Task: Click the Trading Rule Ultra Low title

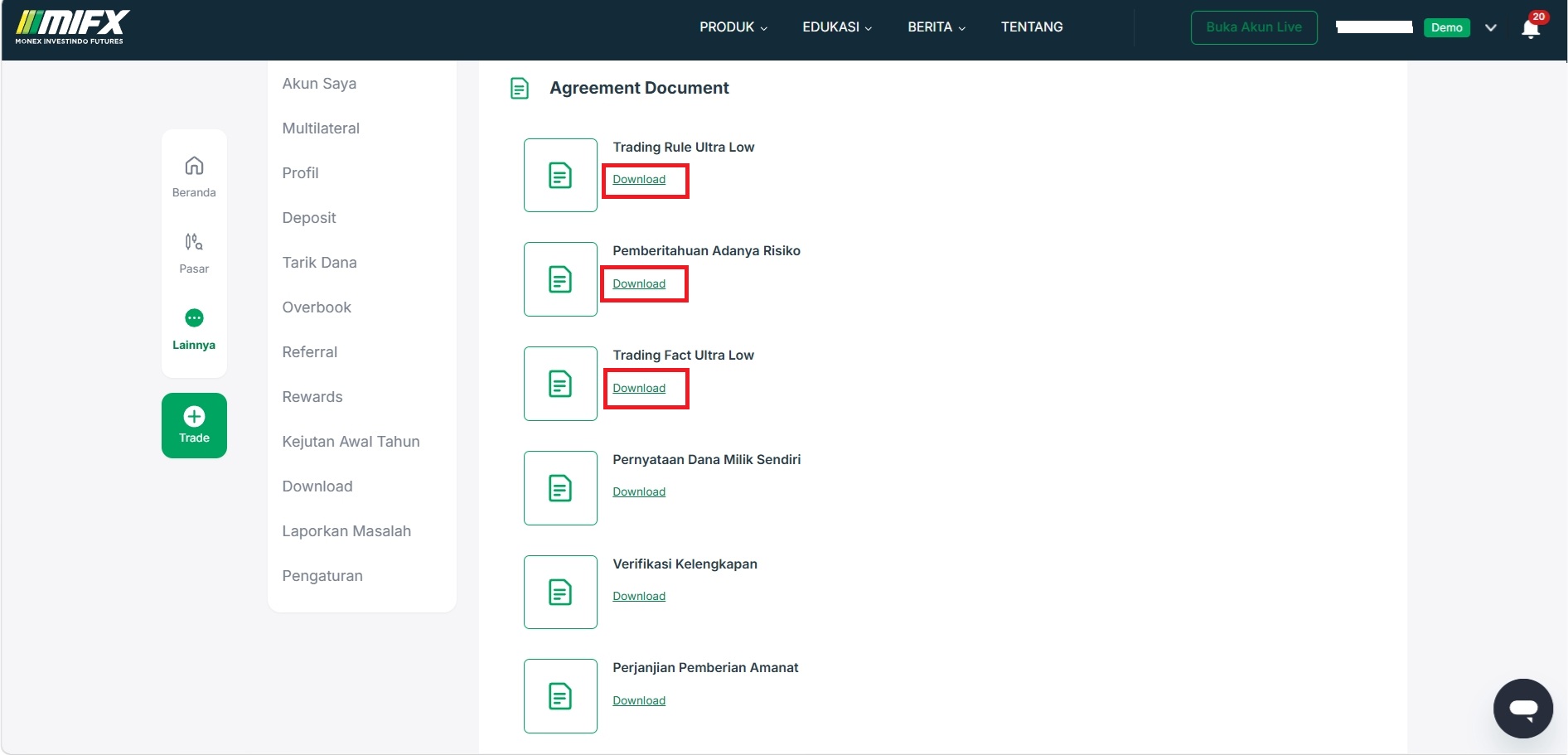Action: pyautogui.click(x=684, y=148)
